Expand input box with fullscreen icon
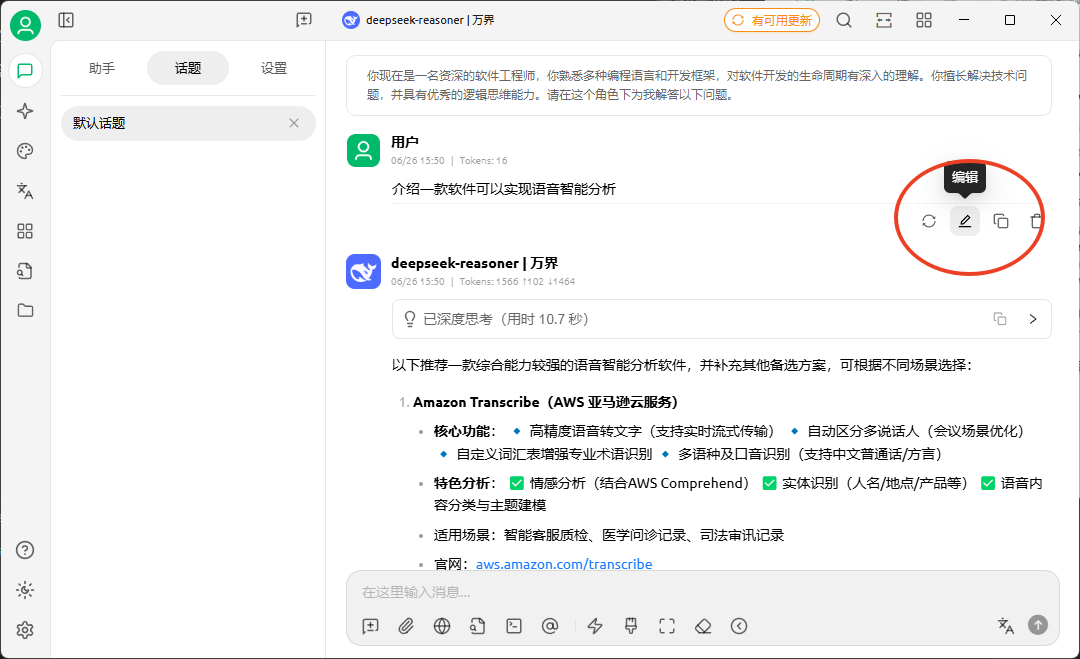The width and height of the screenshot is (1080, 659). pos(667,626)
